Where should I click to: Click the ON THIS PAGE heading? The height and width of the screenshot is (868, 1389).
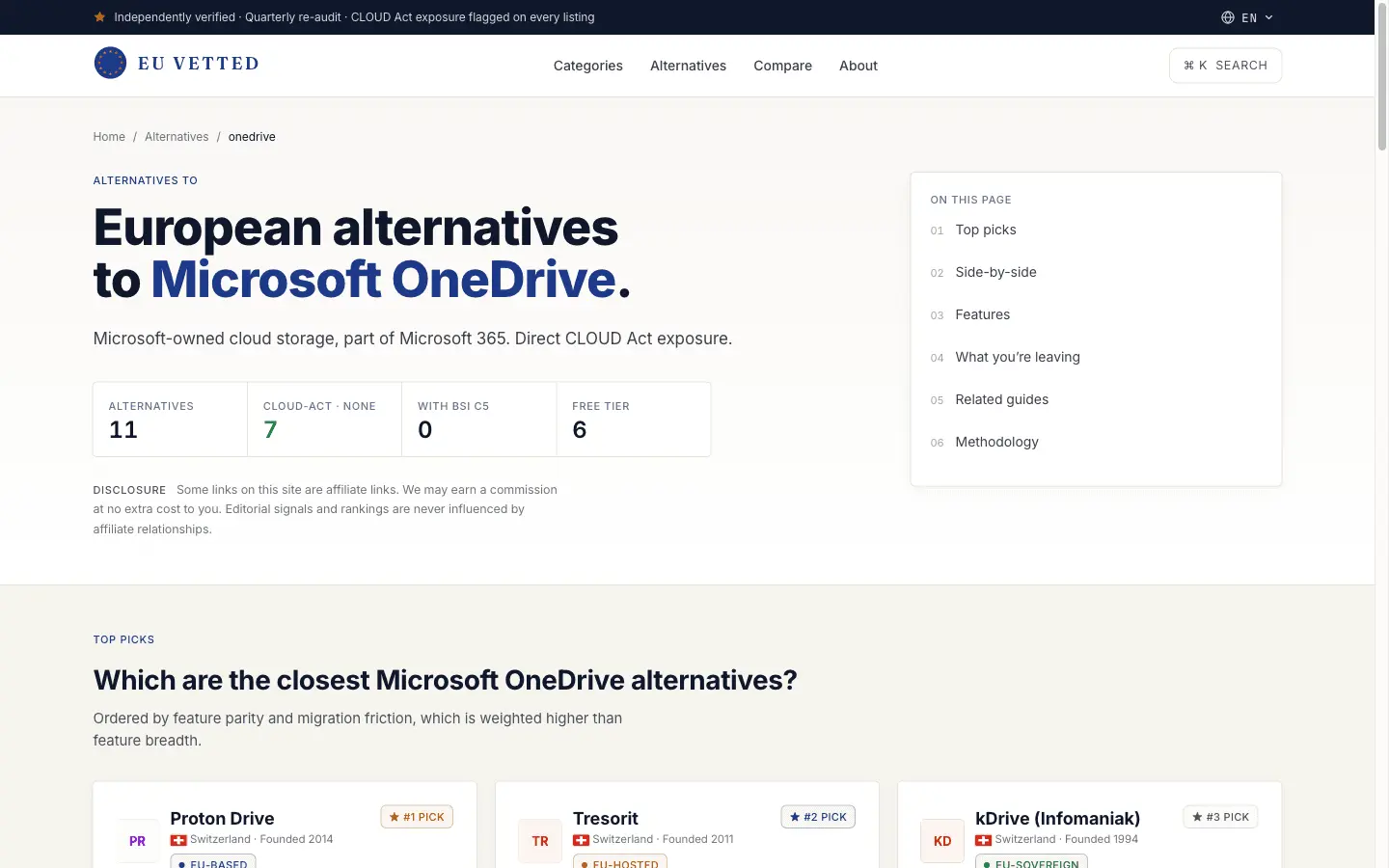tap(971, 200)
